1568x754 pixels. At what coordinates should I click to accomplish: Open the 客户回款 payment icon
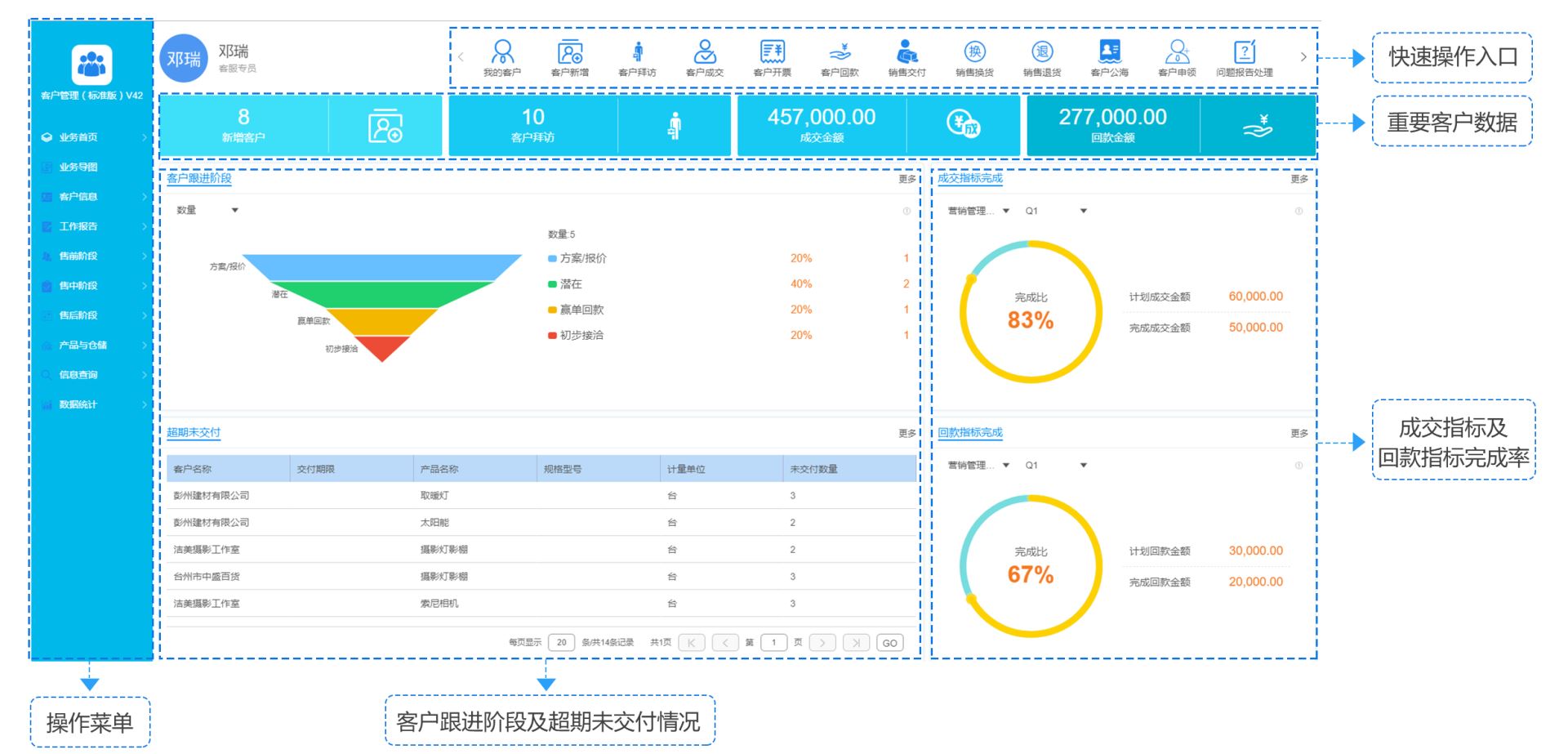coord(840,54)
